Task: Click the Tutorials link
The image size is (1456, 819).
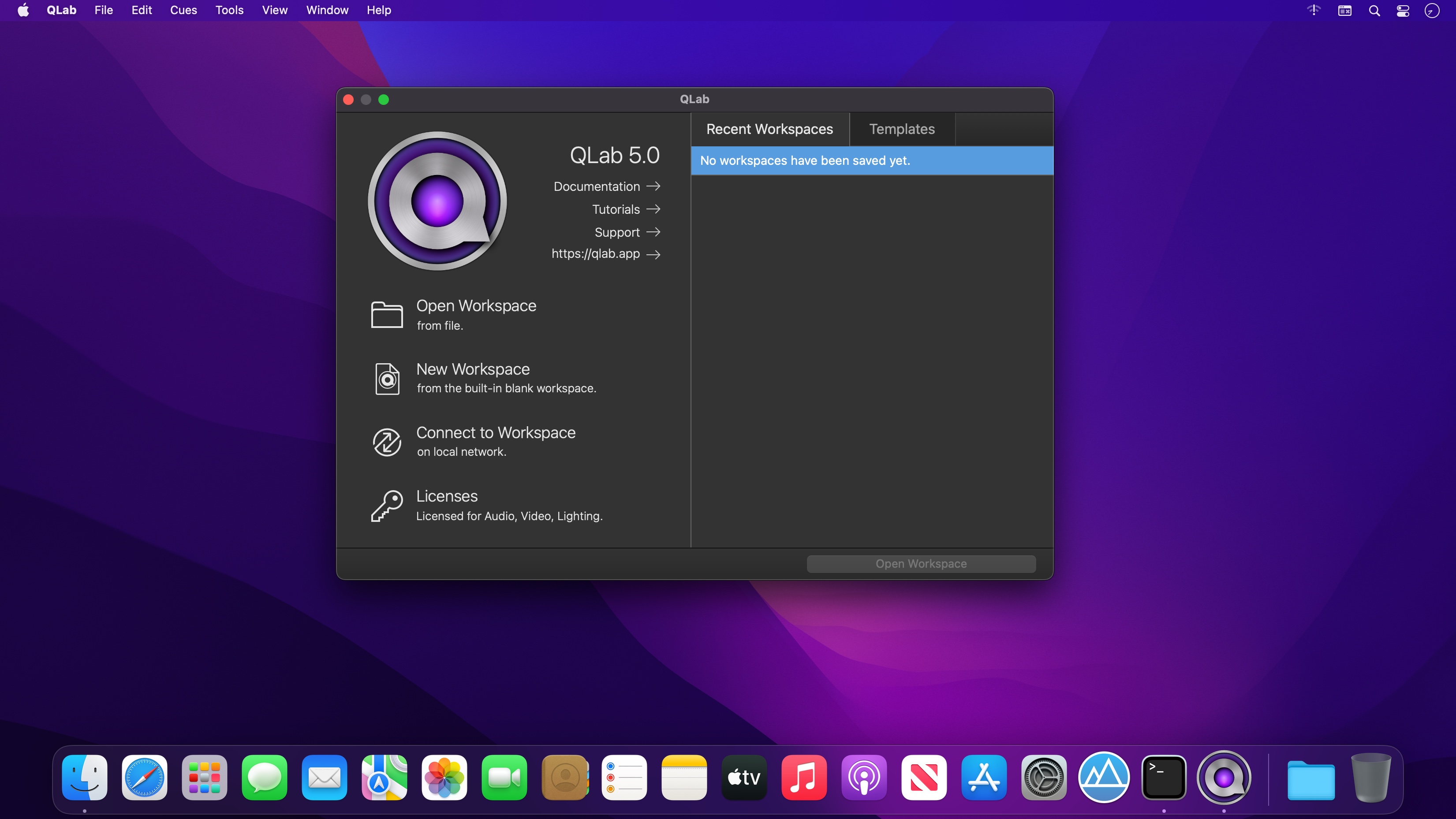Action: pos(616,209)
